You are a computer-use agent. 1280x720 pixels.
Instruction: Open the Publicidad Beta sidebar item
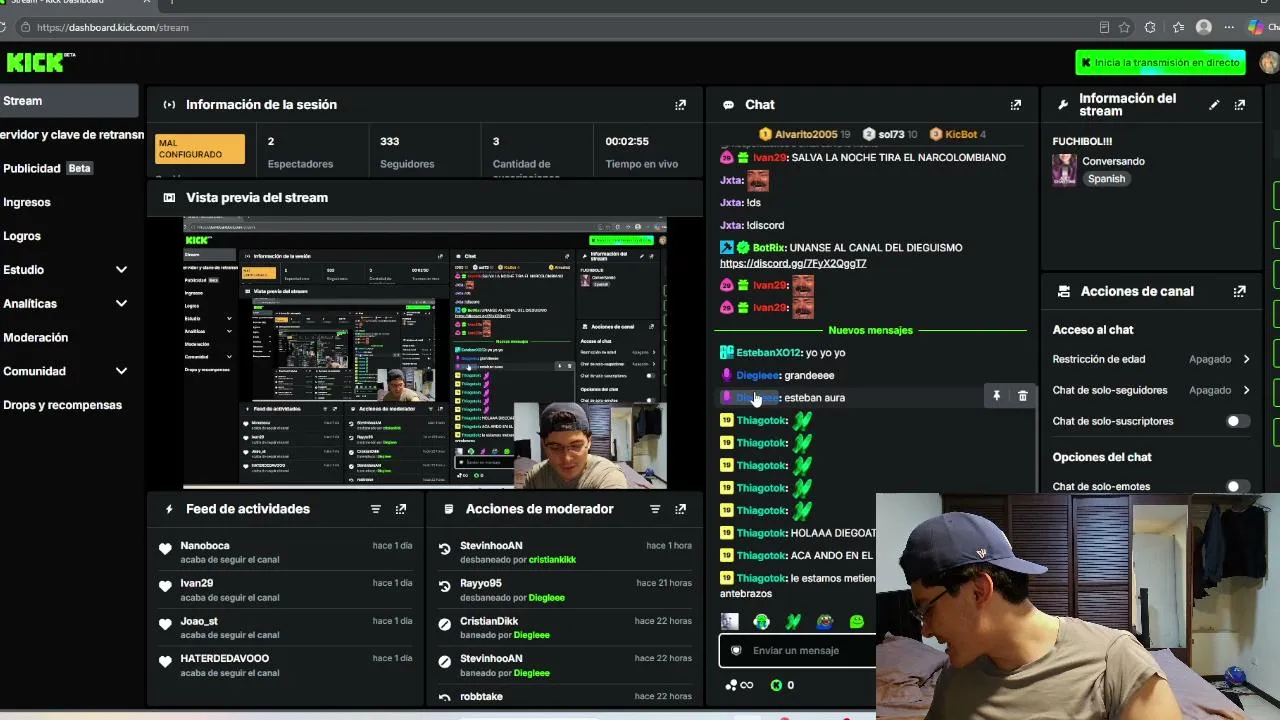tap(47, 169)
